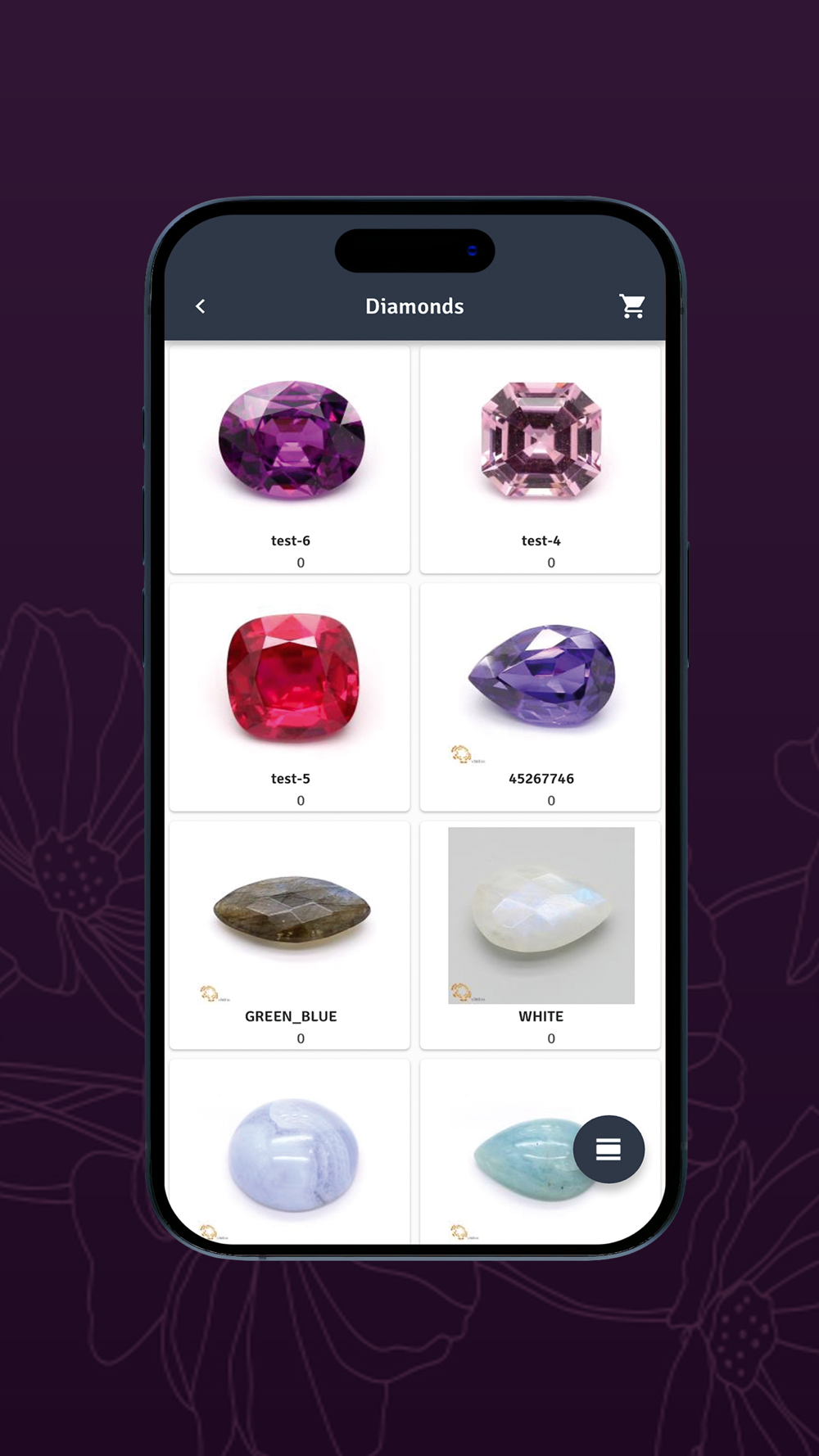The image size is (819, 1456).
Task: Click the test-4 product label
Action: coord(541,540)
